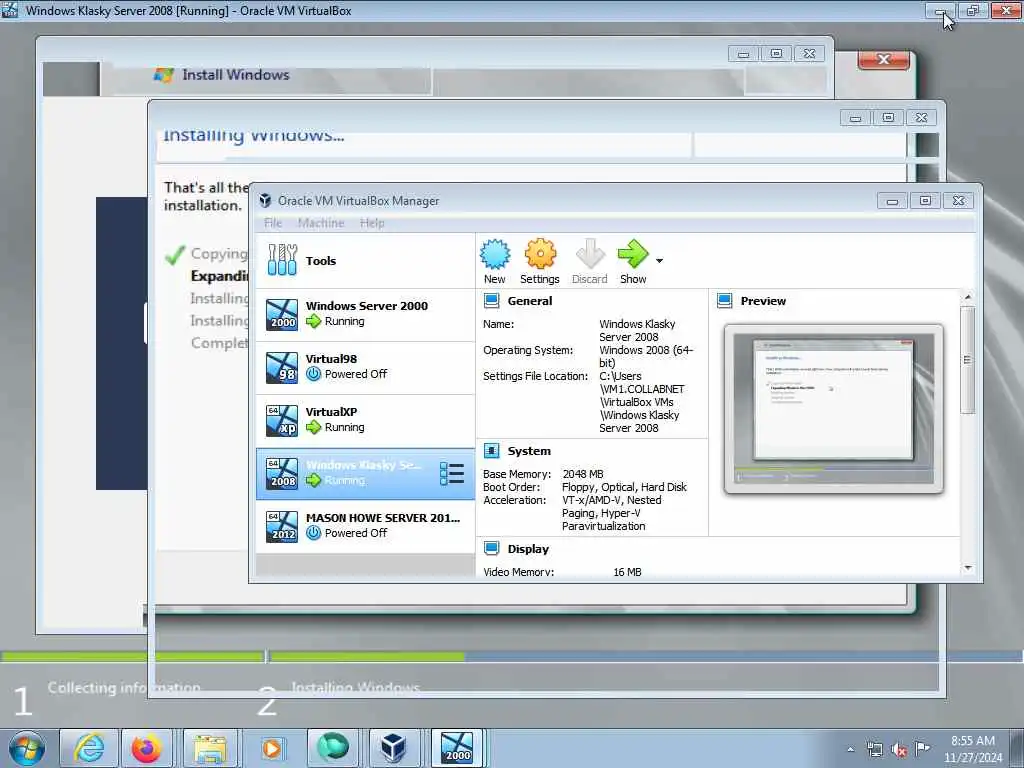Click the network tray icon

(x=874, y=749)
